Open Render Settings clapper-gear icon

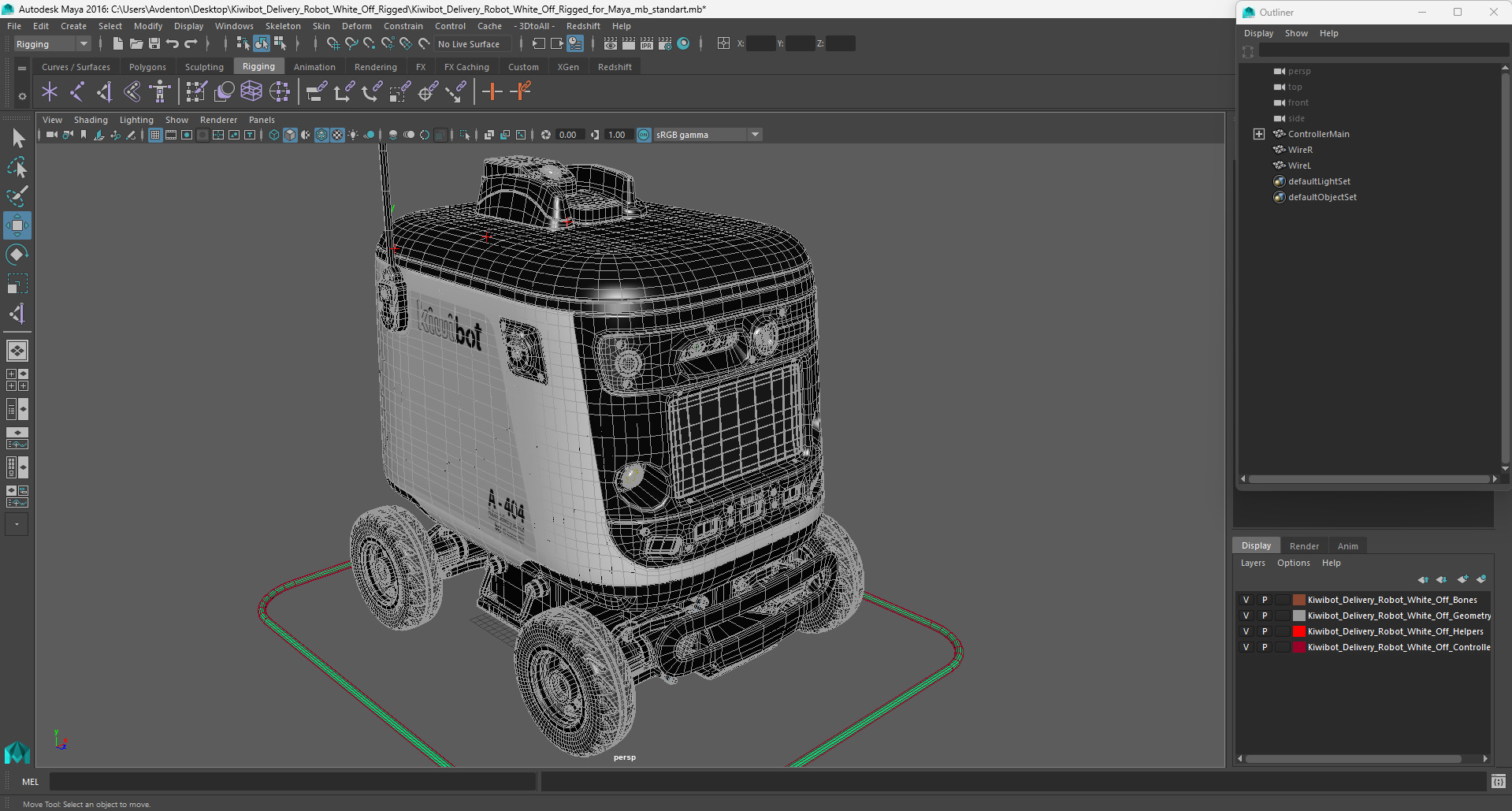pos(665,44)
